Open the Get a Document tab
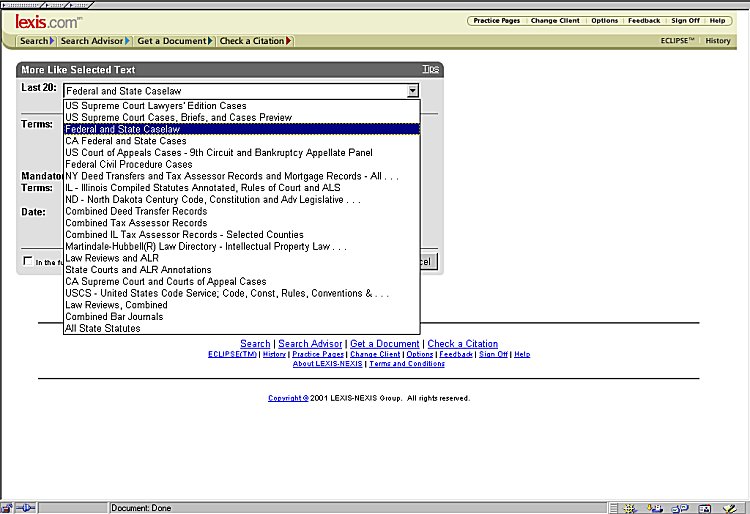Screen dimensions: 750x514 point(174,41)
